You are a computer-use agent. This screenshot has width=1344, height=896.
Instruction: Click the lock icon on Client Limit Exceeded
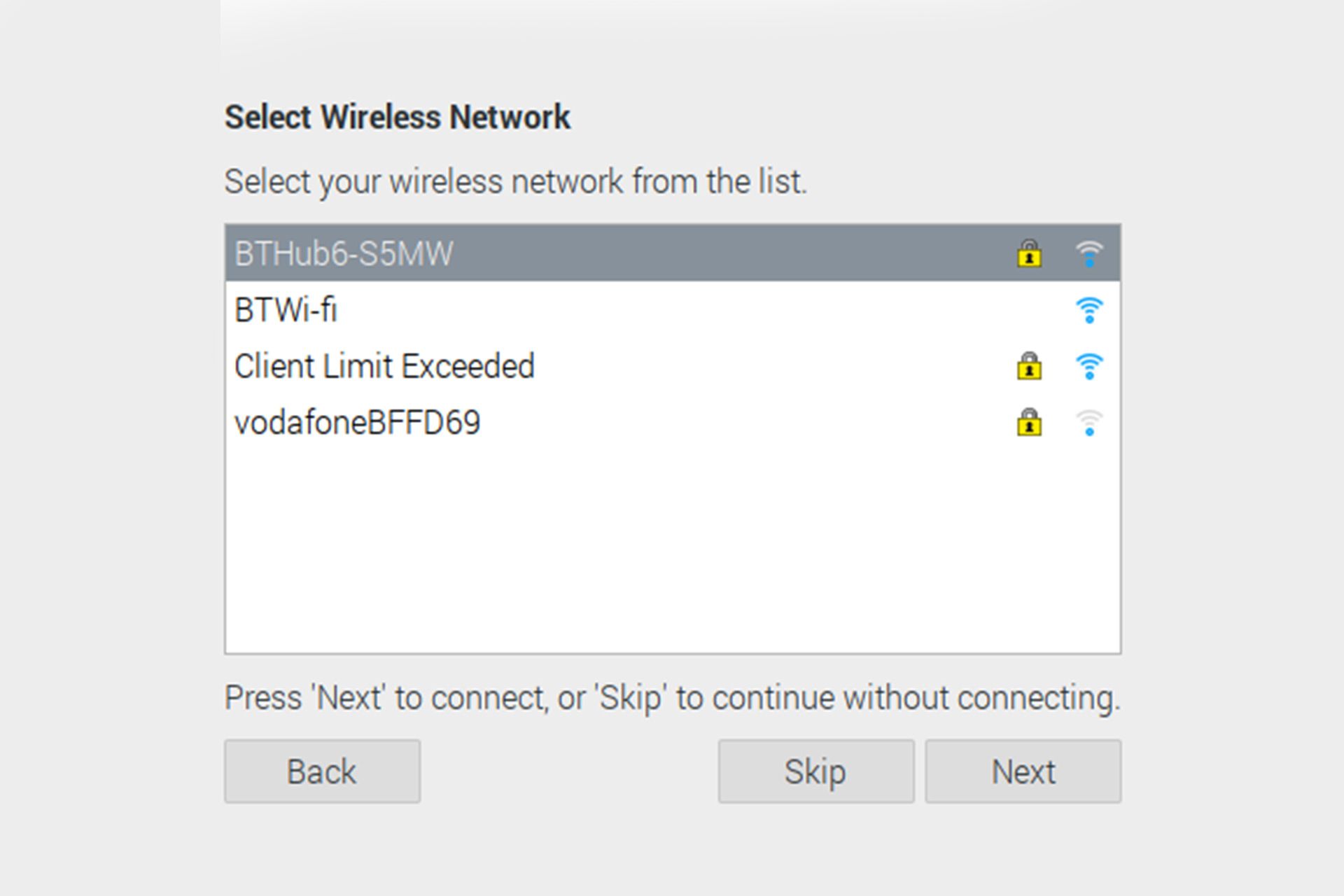1030,363
